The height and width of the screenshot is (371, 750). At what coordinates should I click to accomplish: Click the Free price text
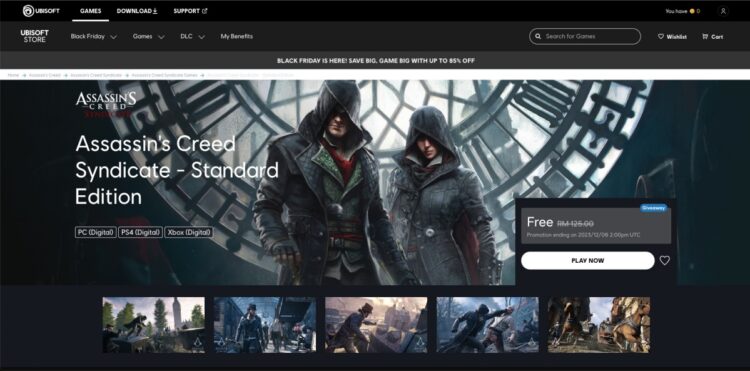[x=540, y=222]
